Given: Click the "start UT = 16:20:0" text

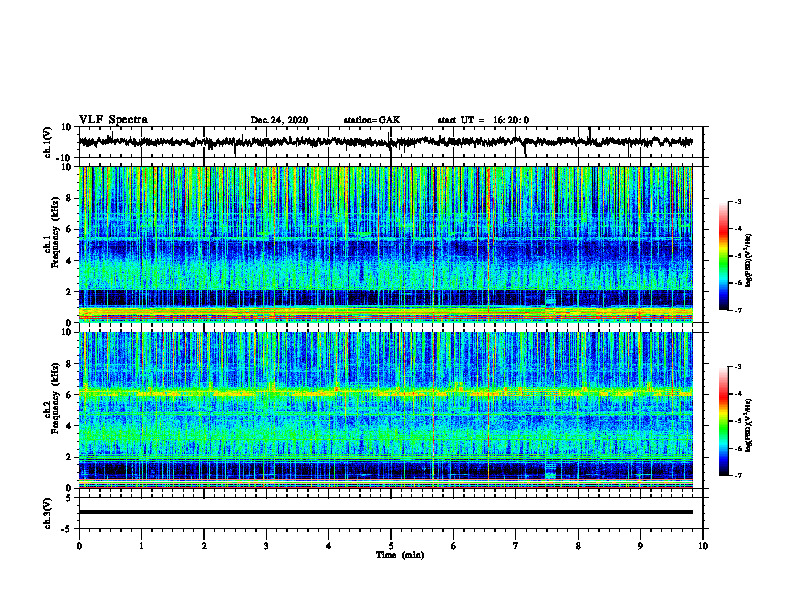Looking at the screenshot, I should tap(483, 120).
